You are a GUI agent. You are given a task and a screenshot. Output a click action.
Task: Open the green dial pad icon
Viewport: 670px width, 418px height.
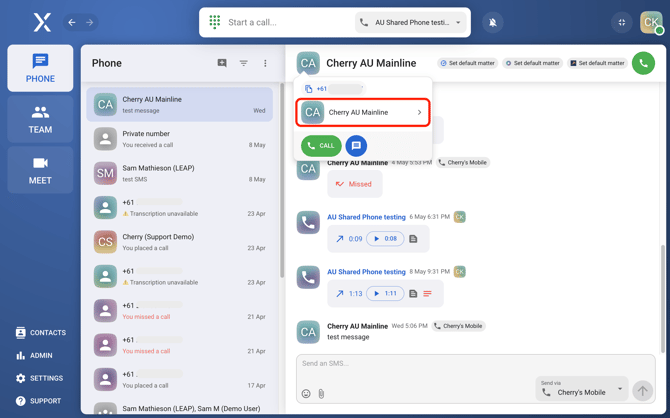215,22
